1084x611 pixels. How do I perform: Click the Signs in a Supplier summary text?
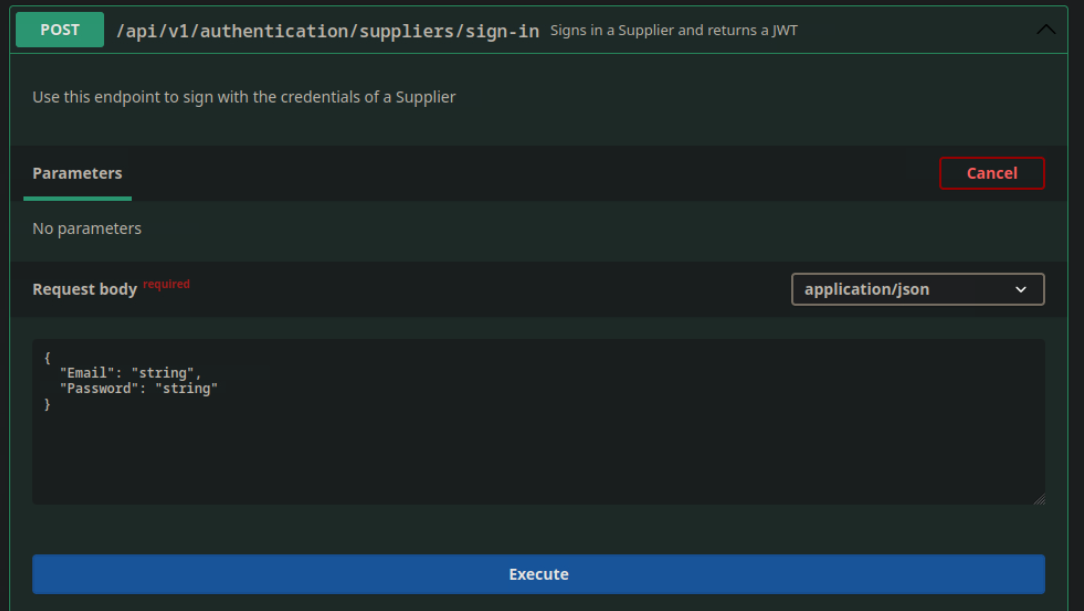[672, 30]
